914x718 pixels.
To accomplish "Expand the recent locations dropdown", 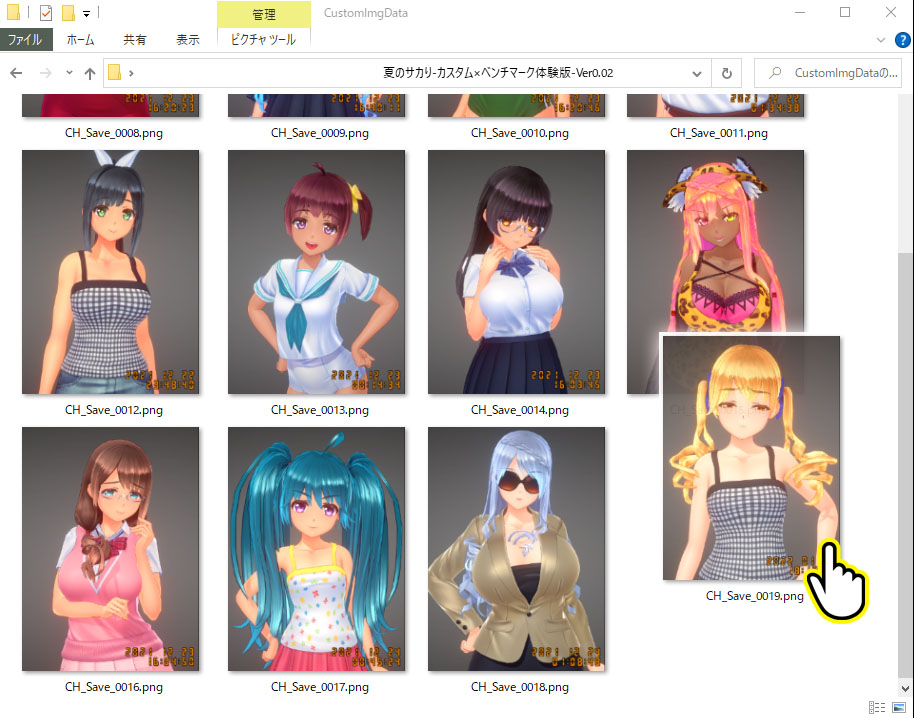I will (x=69, y=73).
